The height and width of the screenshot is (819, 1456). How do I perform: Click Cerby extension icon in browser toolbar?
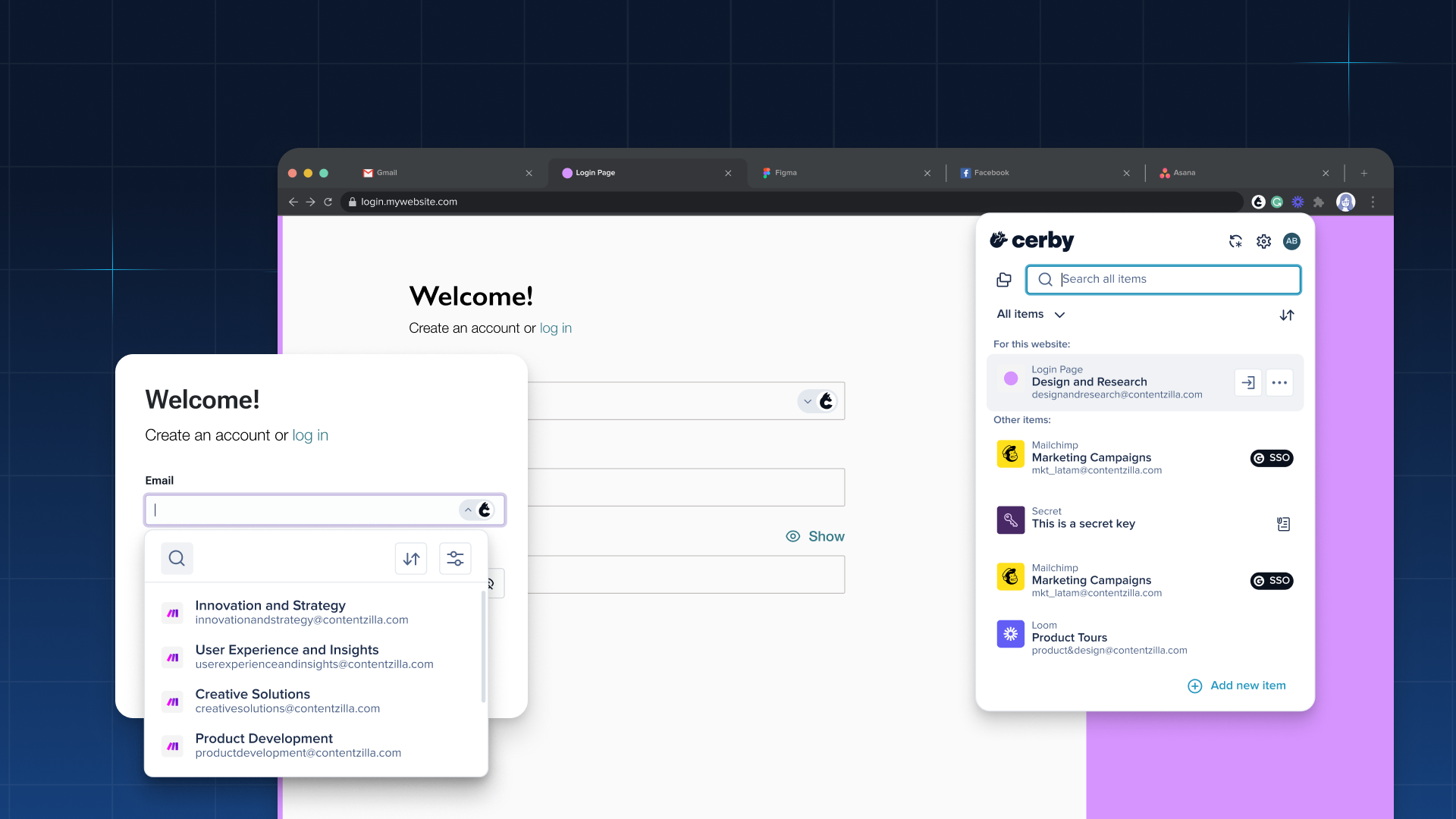[x=1258, y=202]
